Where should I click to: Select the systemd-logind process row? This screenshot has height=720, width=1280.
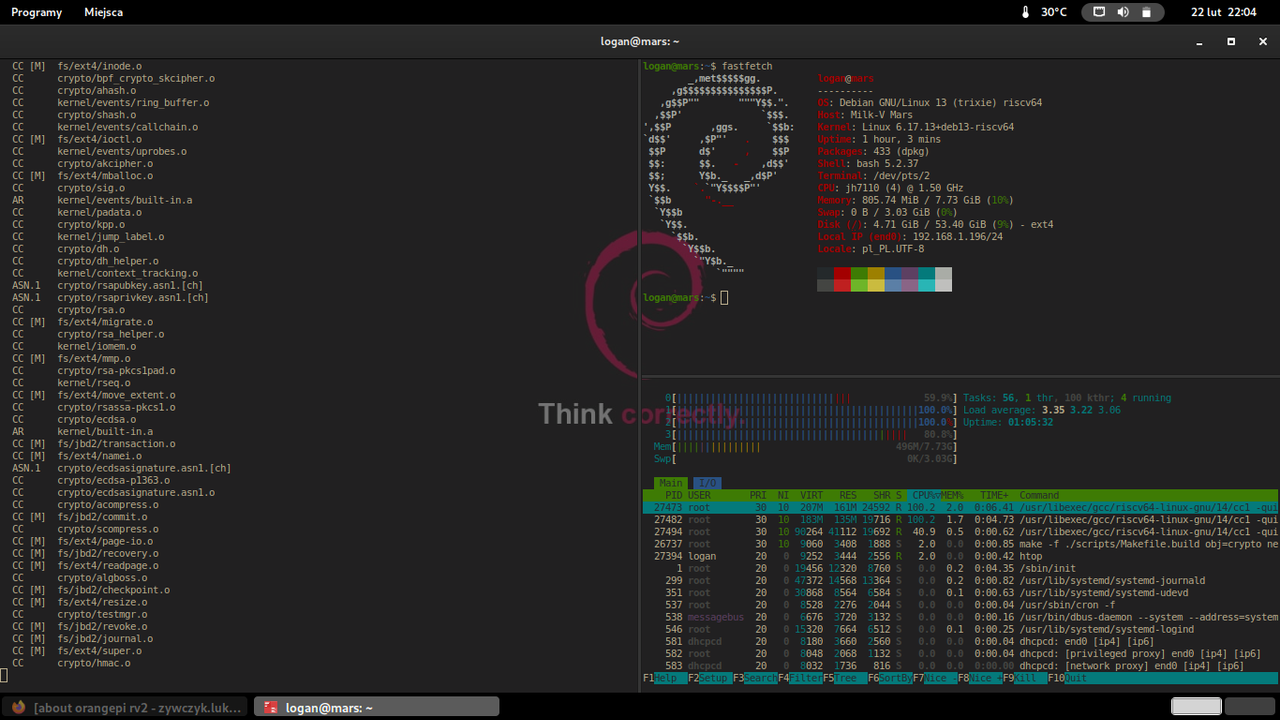click(960, 629)
